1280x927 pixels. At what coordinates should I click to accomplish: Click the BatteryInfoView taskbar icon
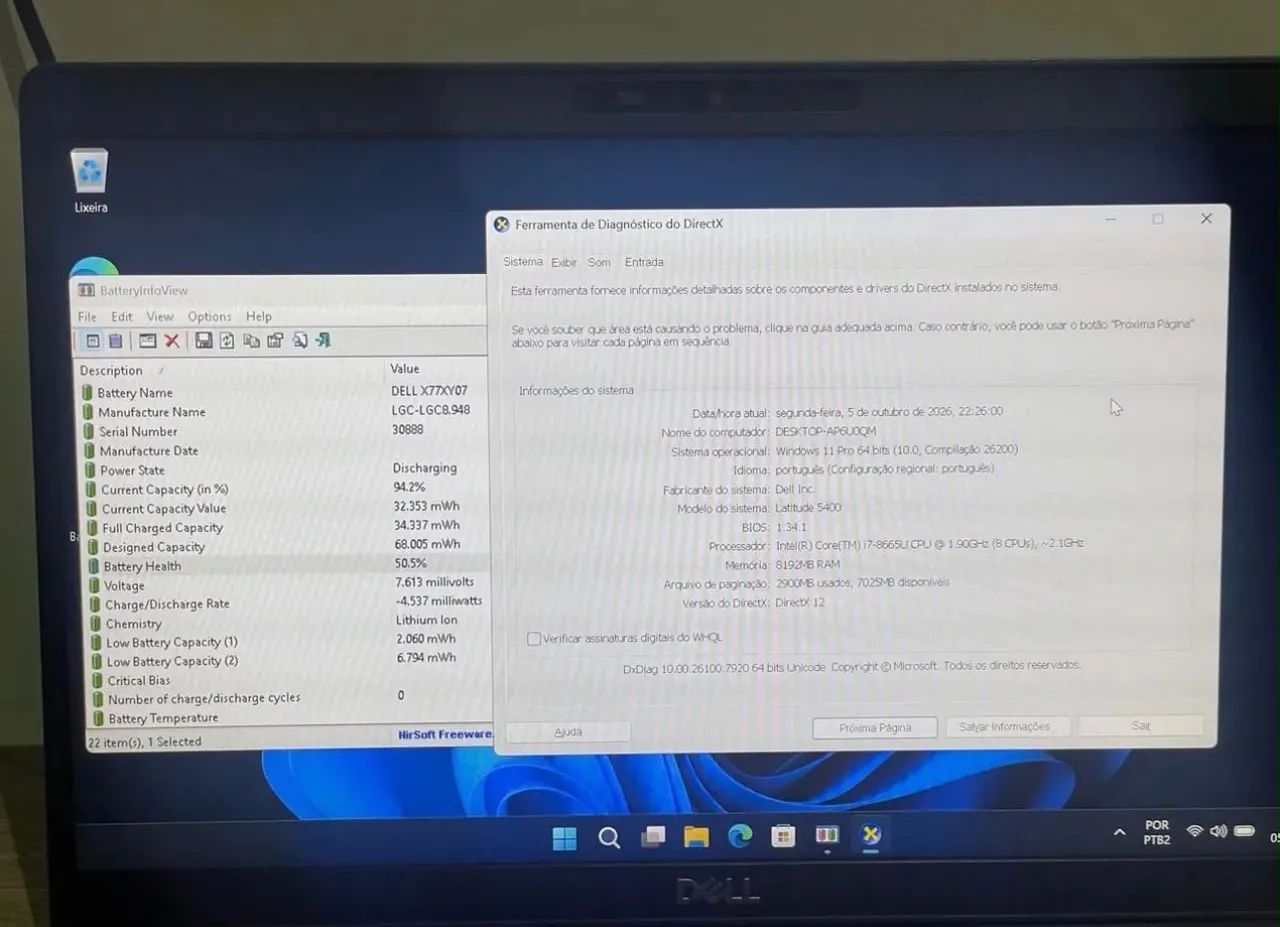[827, 836]
